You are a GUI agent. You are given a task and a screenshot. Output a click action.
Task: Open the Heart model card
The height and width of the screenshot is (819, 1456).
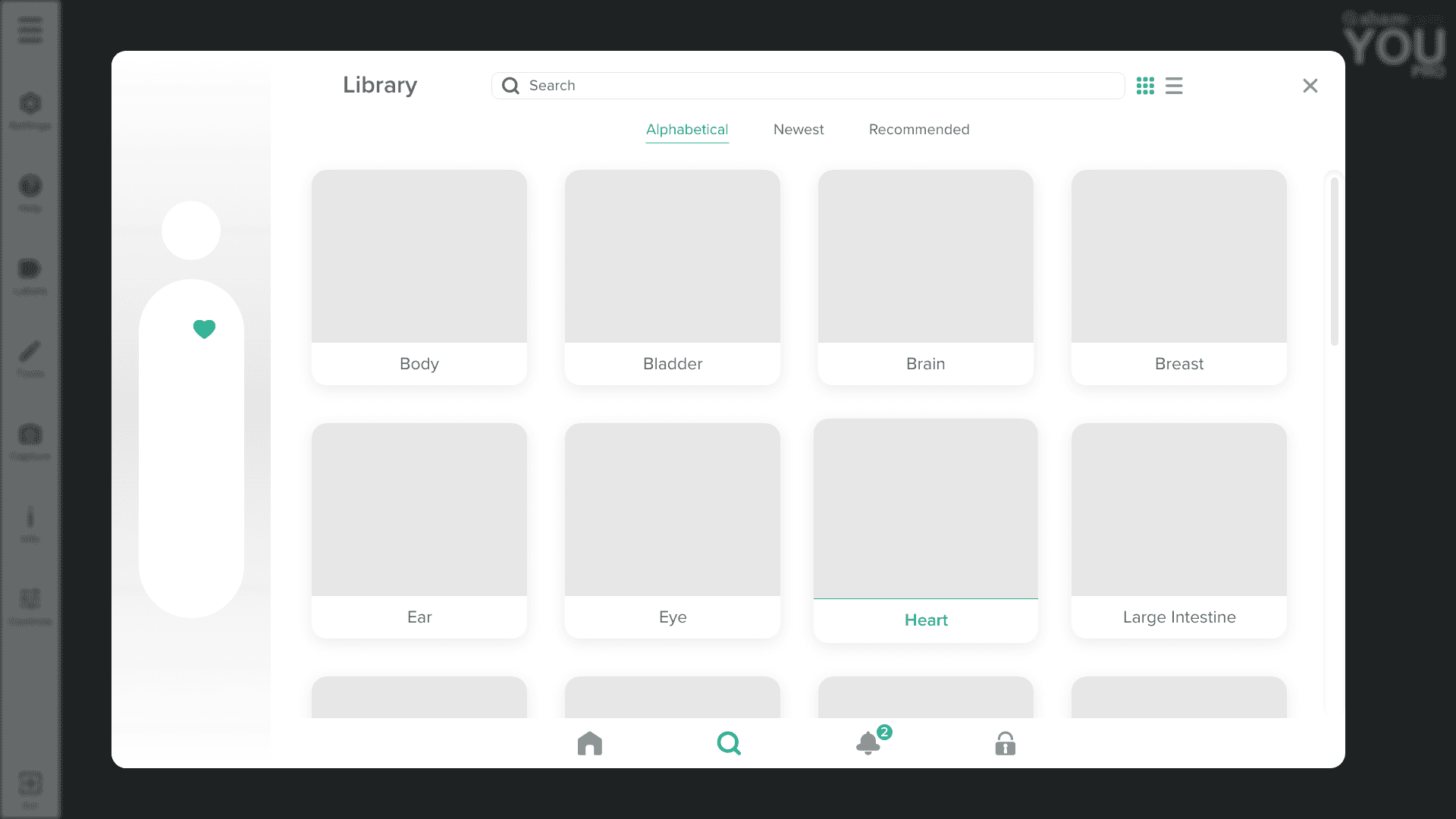[925, 530]
